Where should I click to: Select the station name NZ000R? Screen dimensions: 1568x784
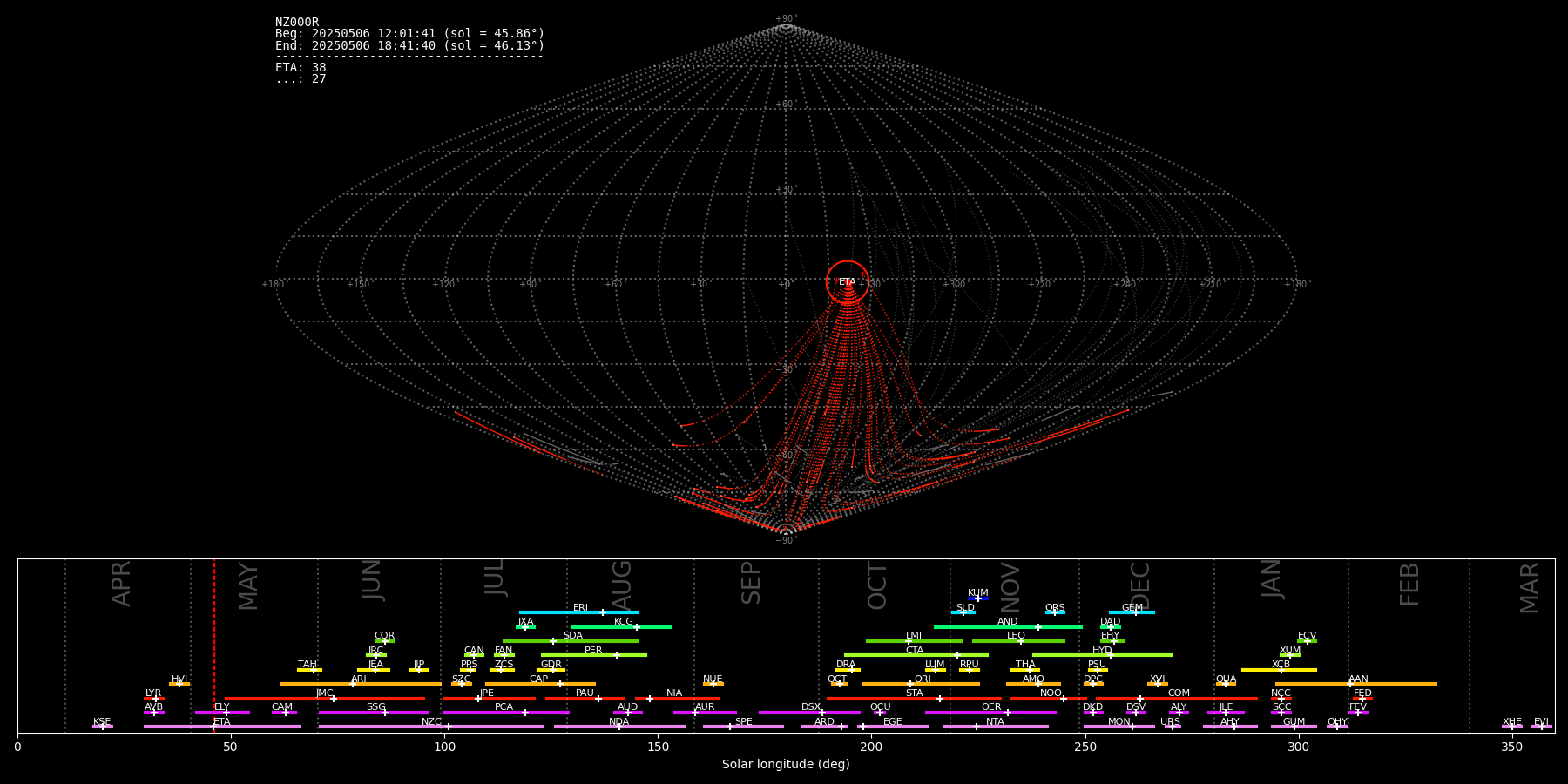tap(297, 23)
